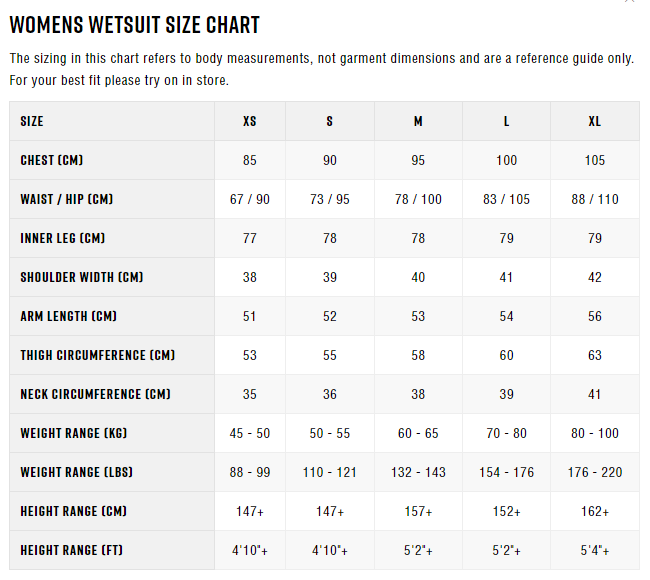Click the M size column header

coord(418,121)
